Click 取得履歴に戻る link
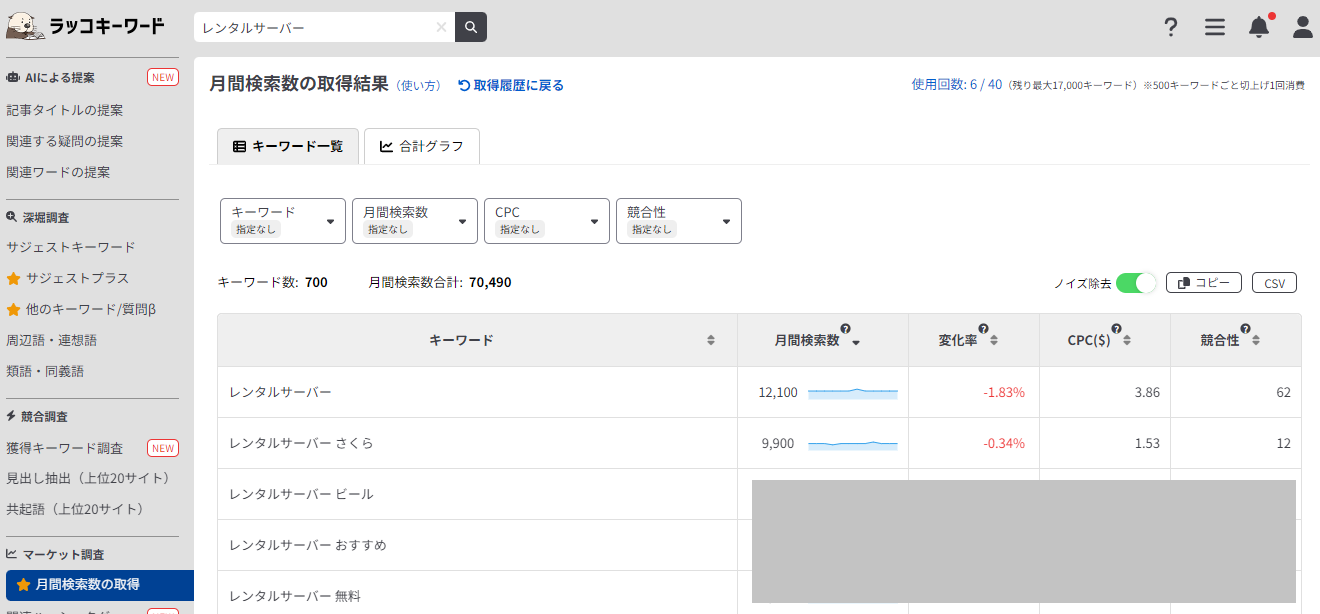This screenshot has height=614, width=1320. click(x=511, y=86)
